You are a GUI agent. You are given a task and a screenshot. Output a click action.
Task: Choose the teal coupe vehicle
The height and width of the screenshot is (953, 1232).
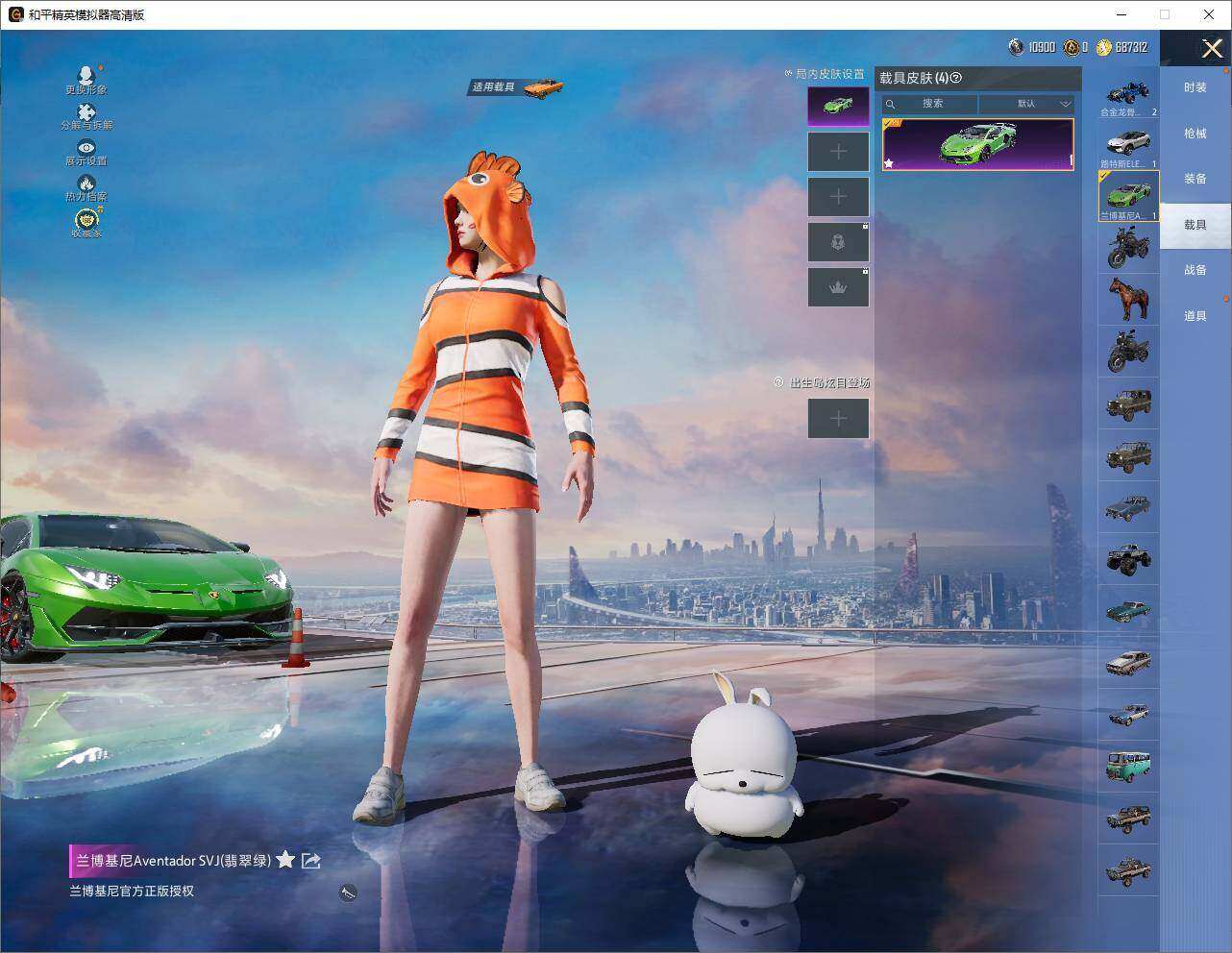pyautogui.click(x=1128, y=611)
